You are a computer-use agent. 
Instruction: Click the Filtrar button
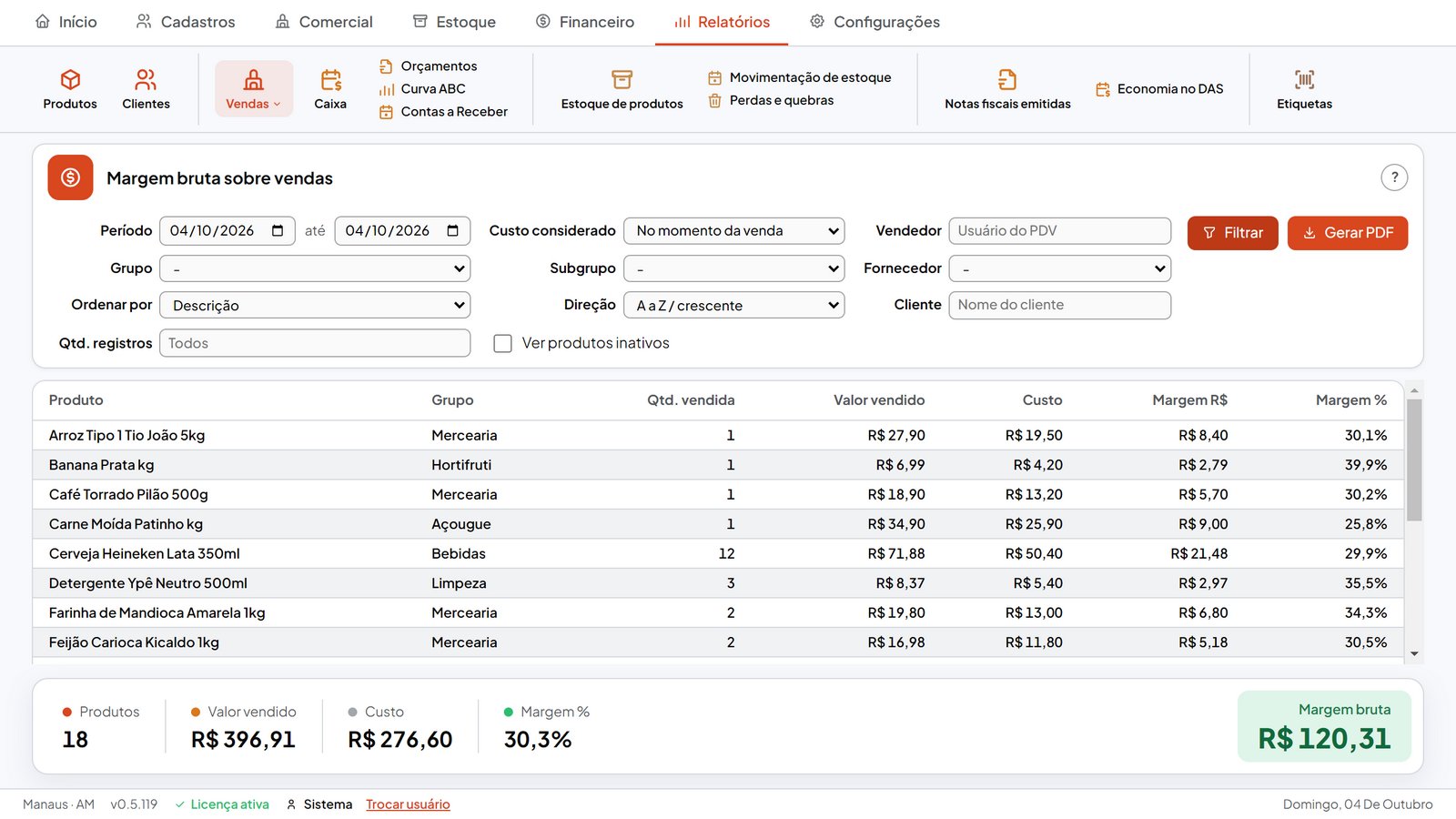click(x=1232, y=233)
